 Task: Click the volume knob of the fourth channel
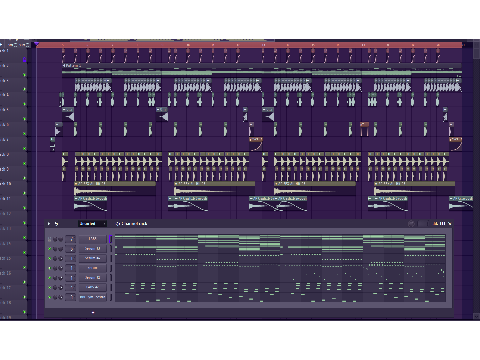(x=61, y=268)
